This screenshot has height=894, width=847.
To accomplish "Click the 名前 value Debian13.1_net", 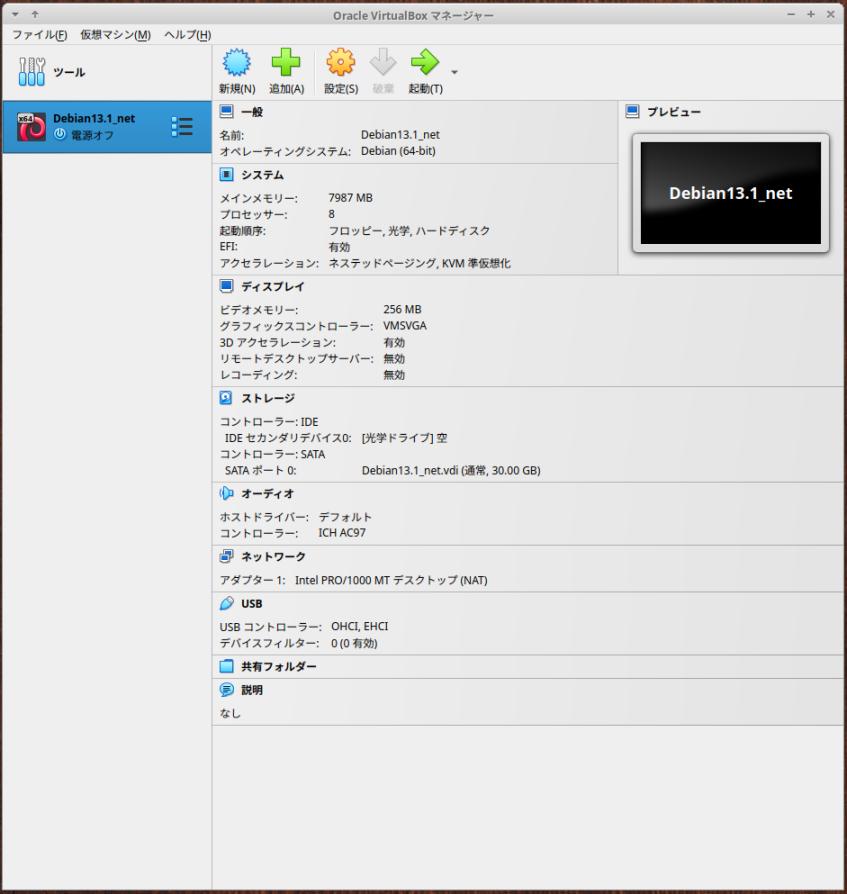I will (x=400, y=135).
